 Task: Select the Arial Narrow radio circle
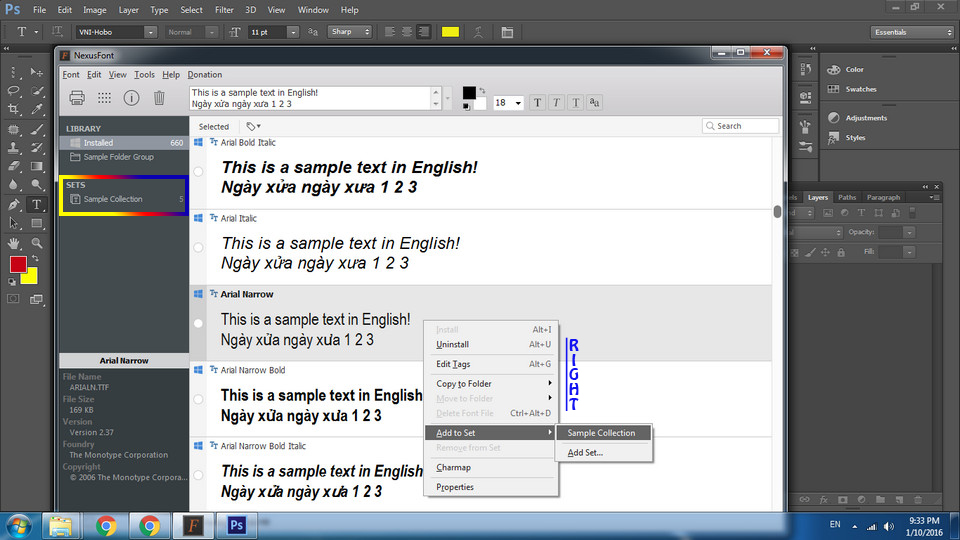tap(198, 323)
